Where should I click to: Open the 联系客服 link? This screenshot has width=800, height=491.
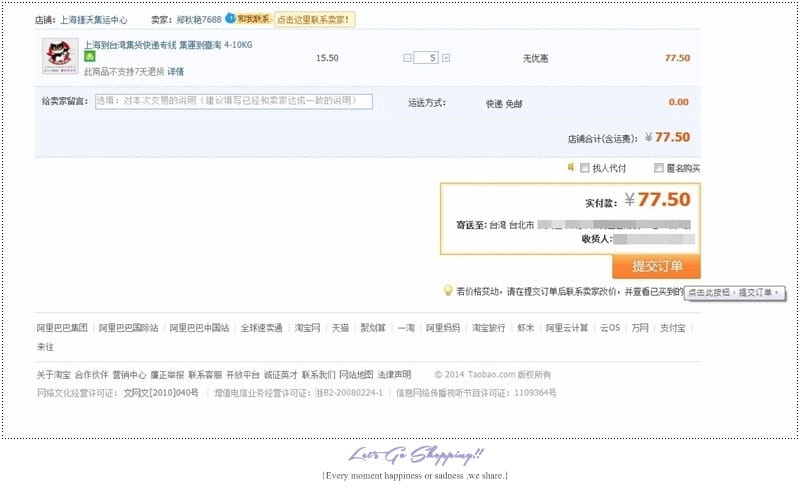[x=205, y=375]
